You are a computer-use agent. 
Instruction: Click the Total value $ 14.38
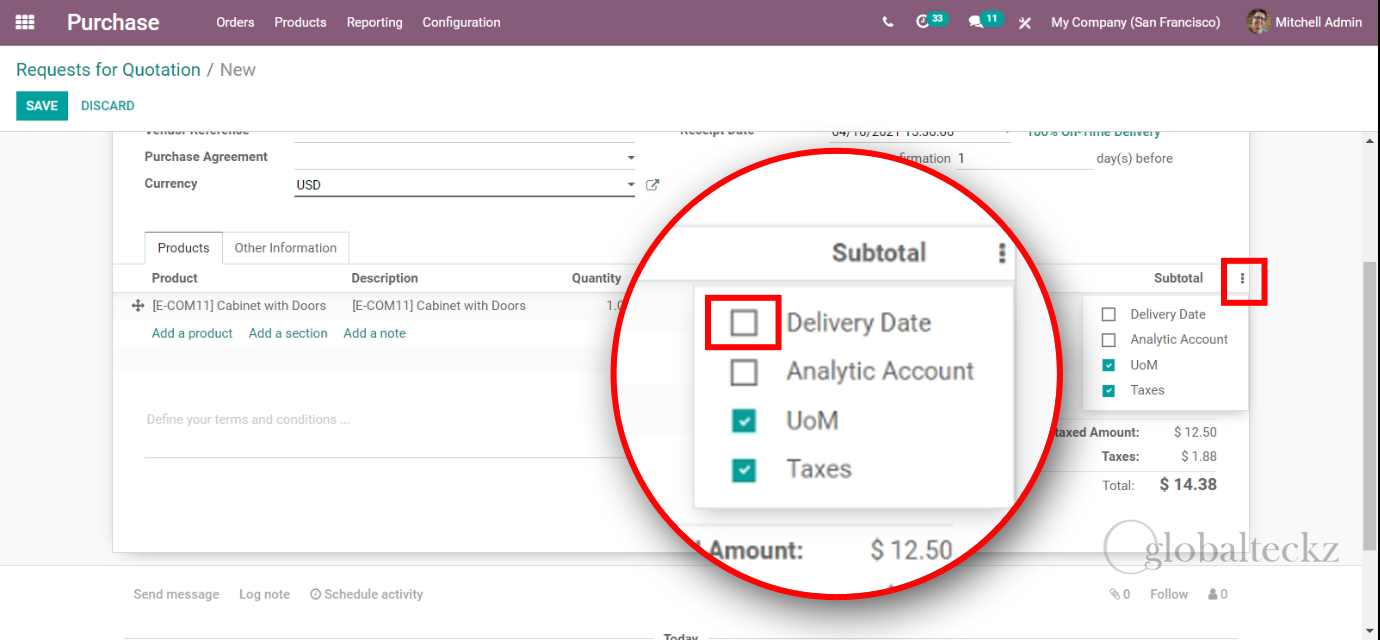(x=1188, y=484)
